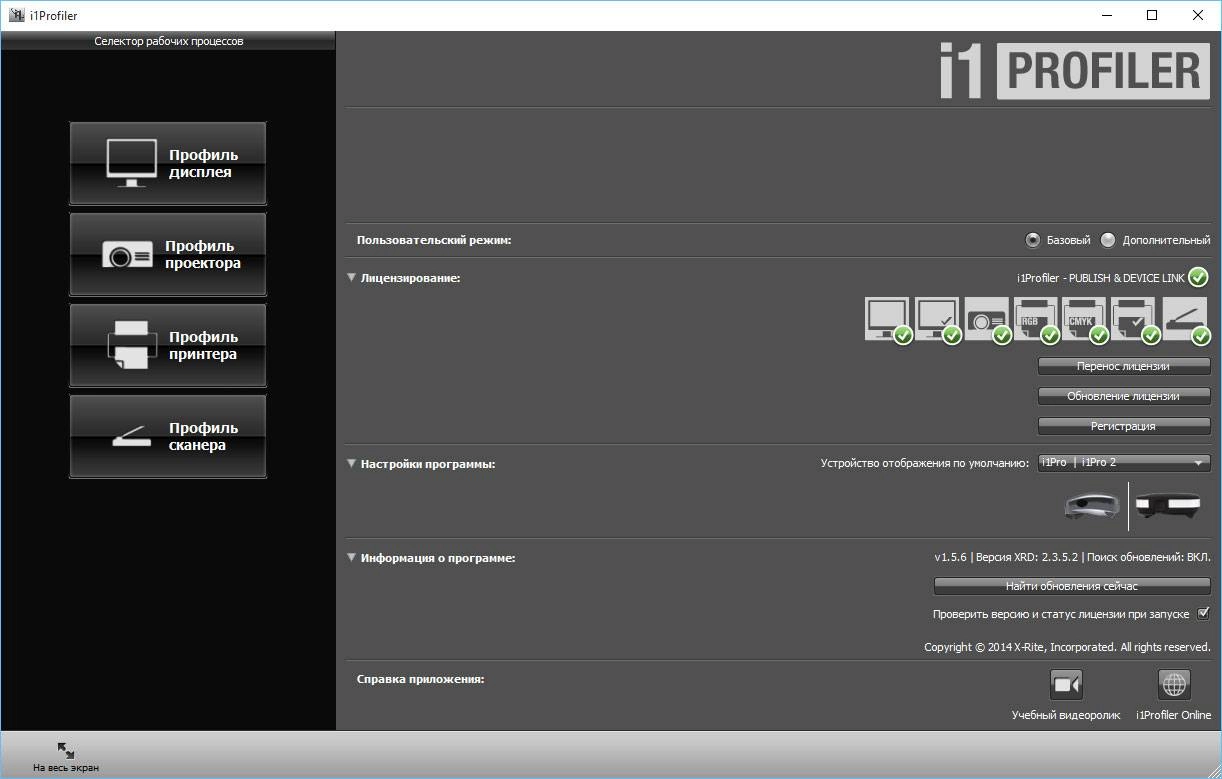
Task: Click the scanner icon in Профиль сканера
Action: click(132, 437)
